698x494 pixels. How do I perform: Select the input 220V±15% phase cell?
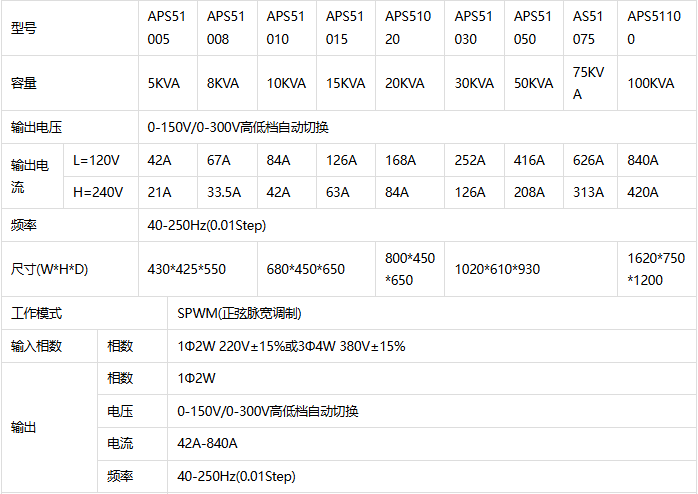pos(291,346)
